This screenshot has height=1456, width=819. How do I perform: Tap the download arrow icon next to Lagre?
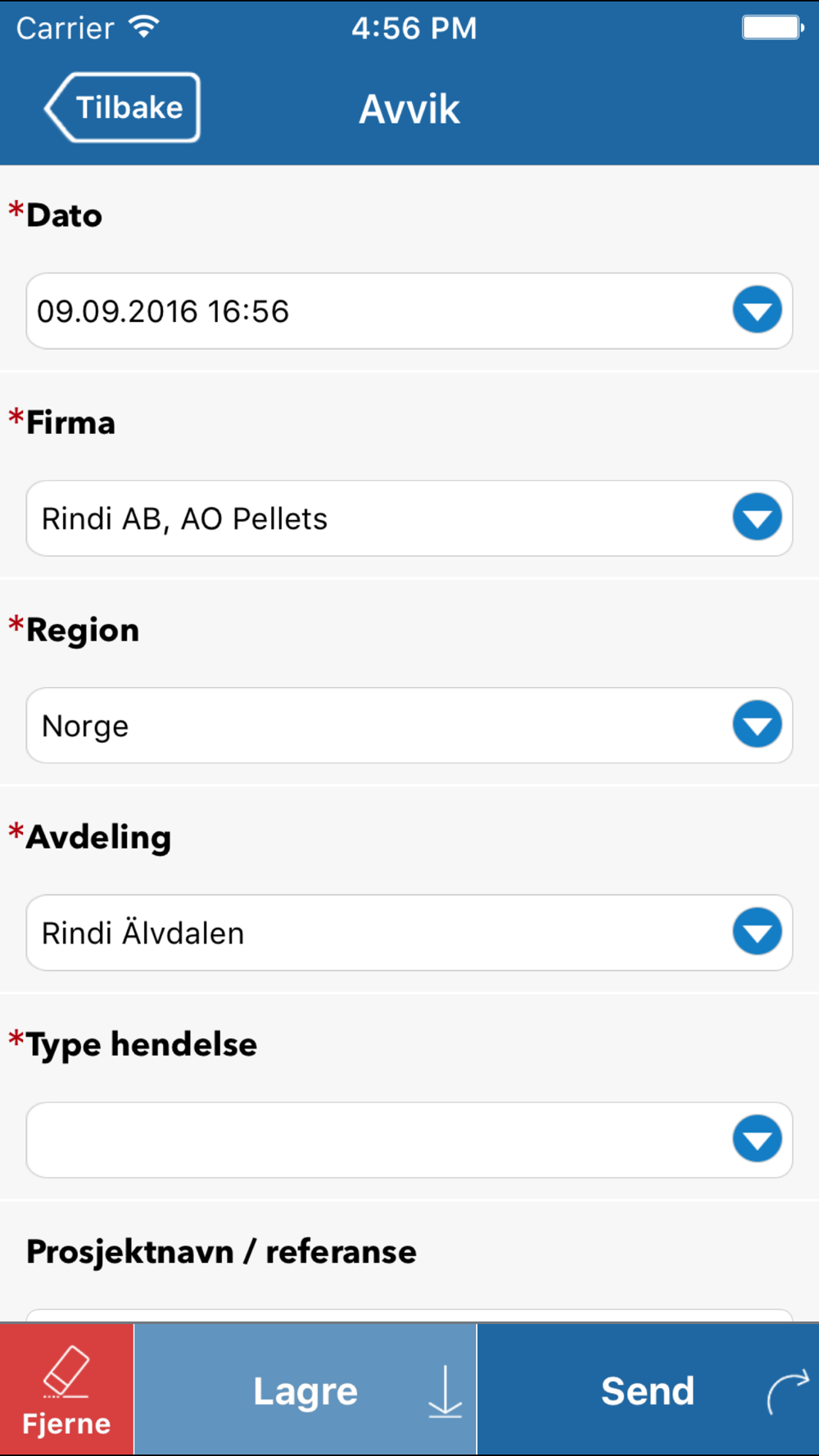(x=445, y=1391)
